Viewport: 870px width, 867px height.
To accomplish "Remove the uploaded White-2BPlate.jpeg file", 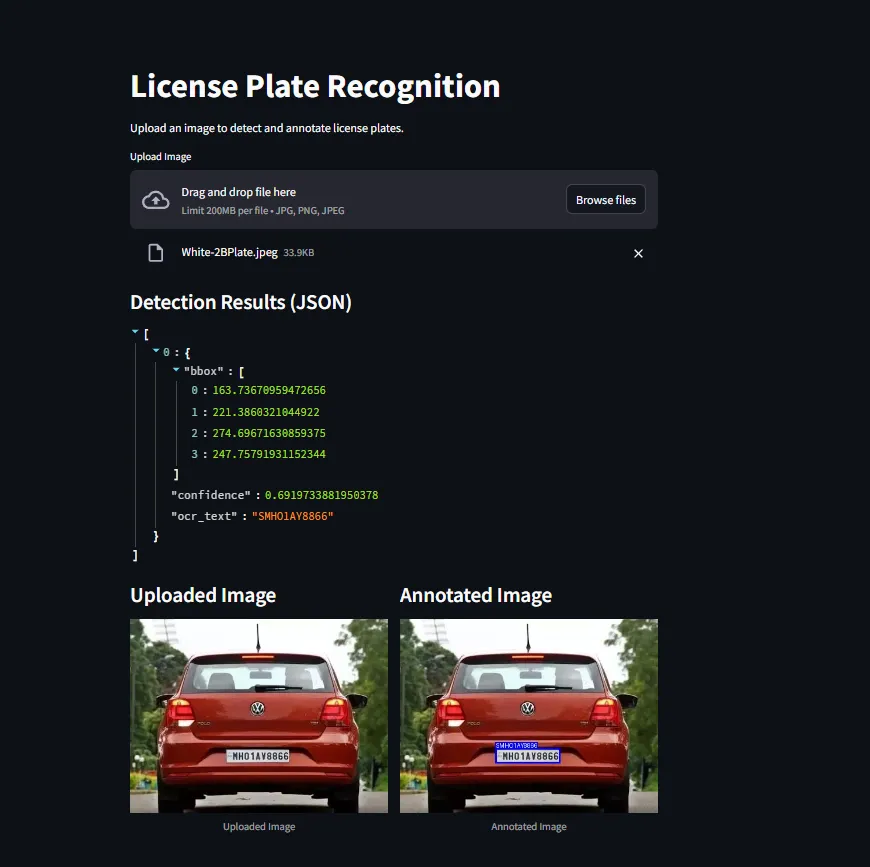I will tap(638, 253).
